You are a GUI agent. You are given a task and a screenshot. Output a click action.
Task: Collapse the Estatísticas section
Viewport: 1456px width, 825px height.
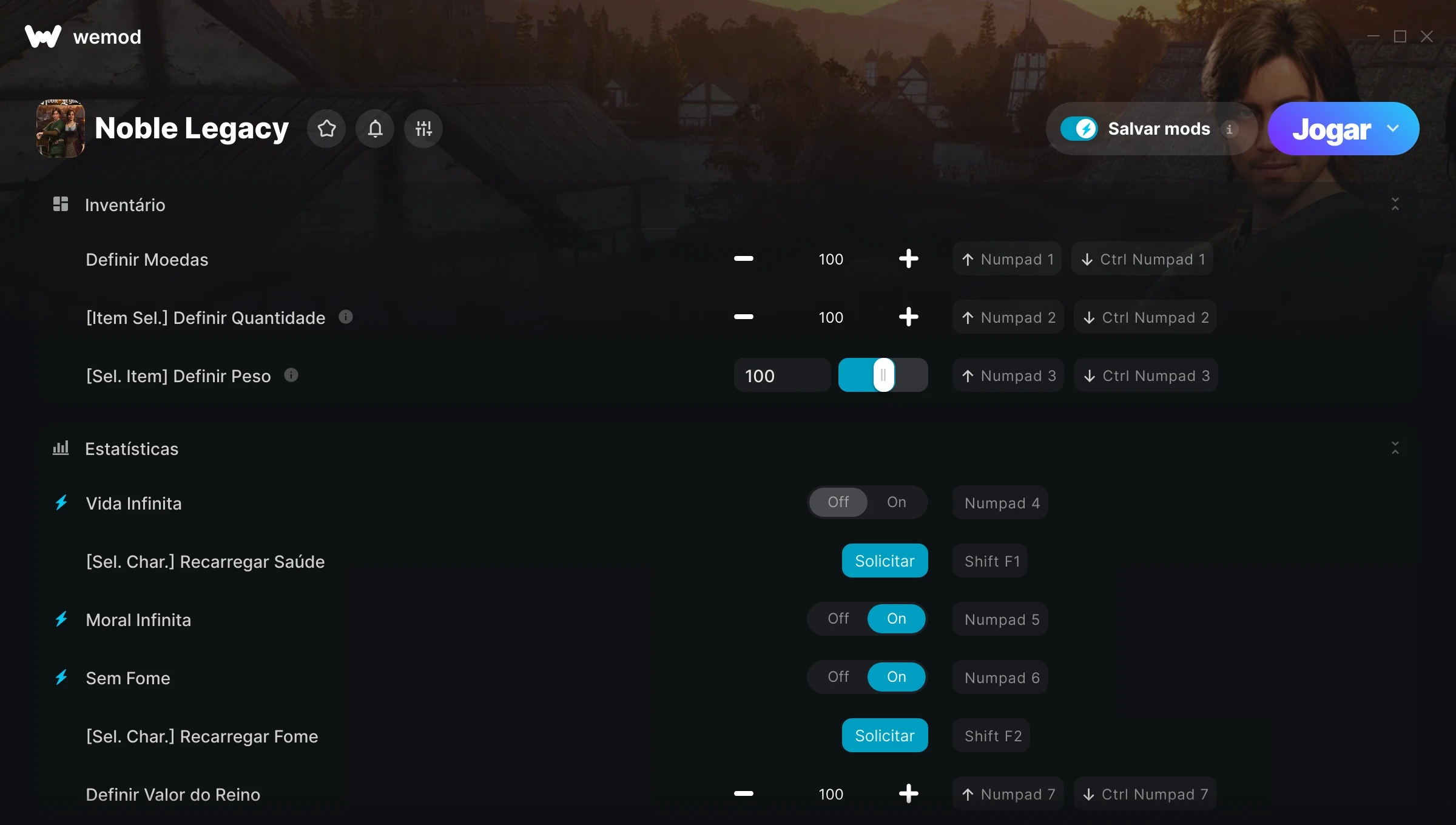(x=1395, y=448)
